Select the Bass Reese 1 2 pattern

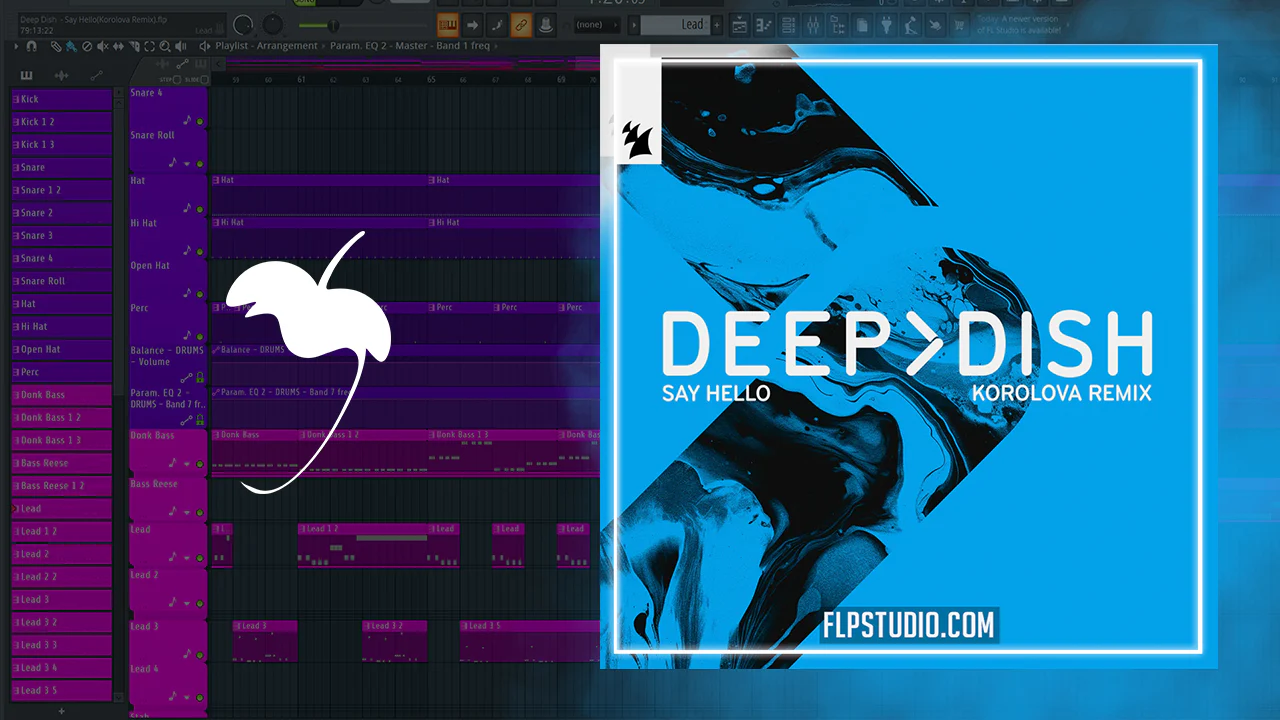(61, 485)
